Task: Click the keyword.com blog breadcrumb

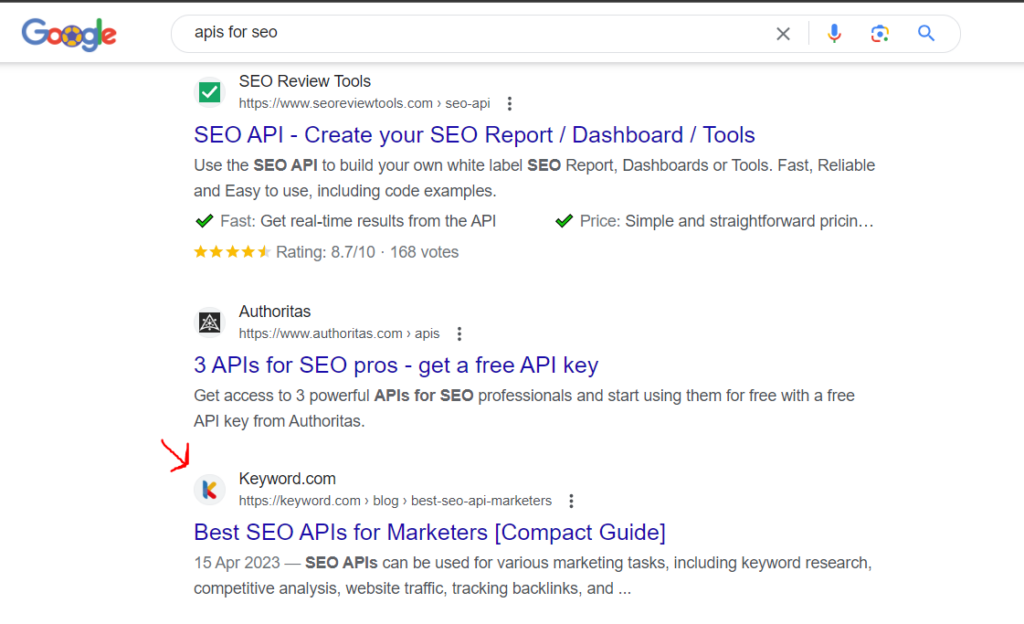Action: [x=396, y=500]
